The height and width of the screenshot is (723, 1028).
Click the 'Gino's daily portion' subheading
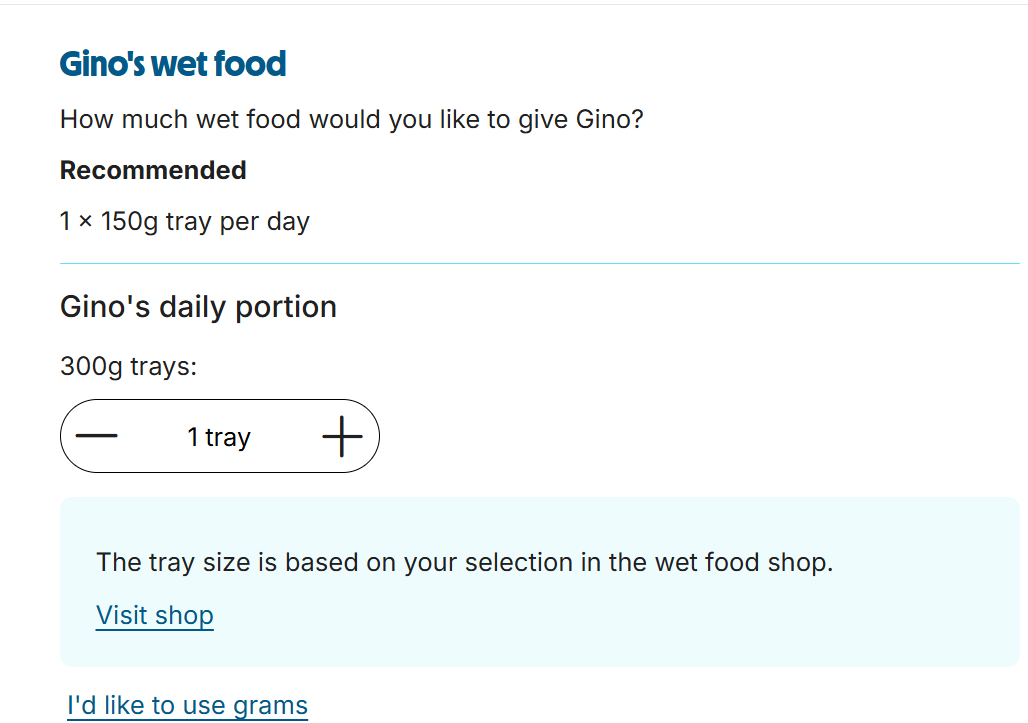point(198,306)
